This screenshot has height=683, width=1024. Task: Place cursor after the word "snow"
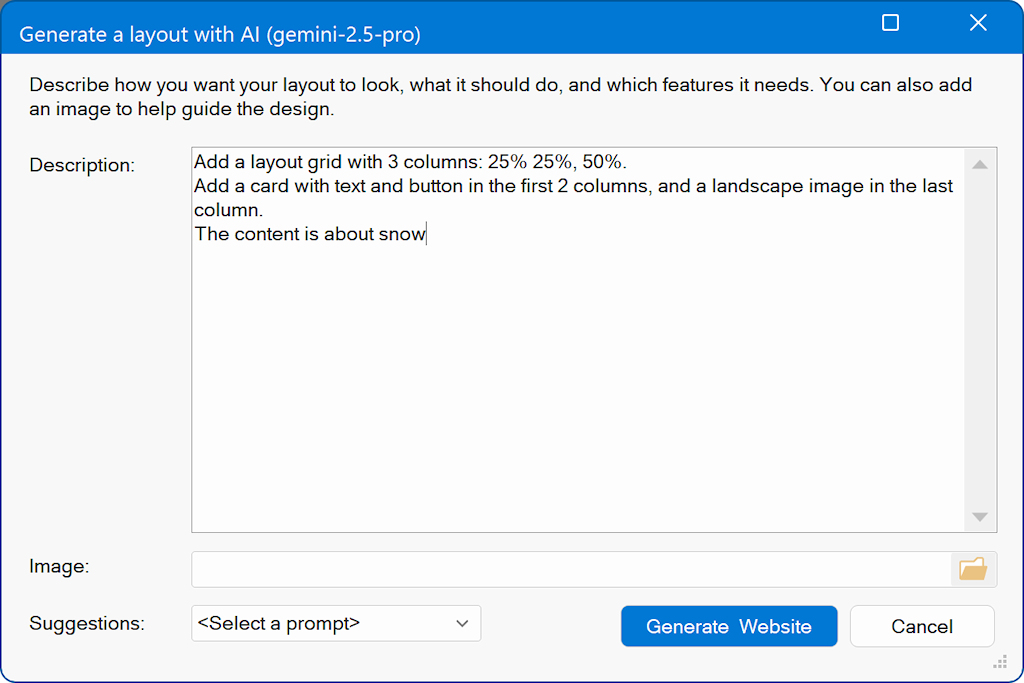pyautogui.click(x=427, y=235)
